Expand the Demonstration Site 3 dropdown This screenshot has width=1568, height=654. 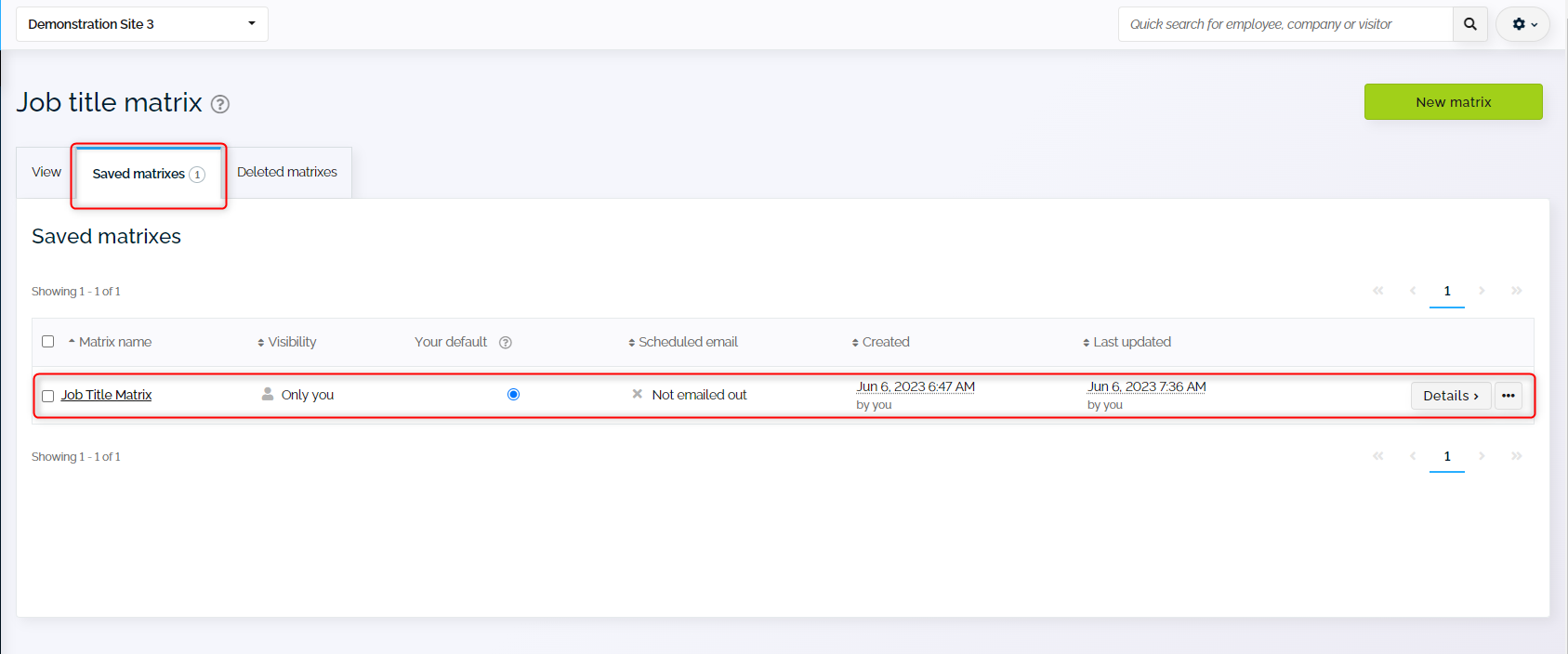tap(142, 24)
